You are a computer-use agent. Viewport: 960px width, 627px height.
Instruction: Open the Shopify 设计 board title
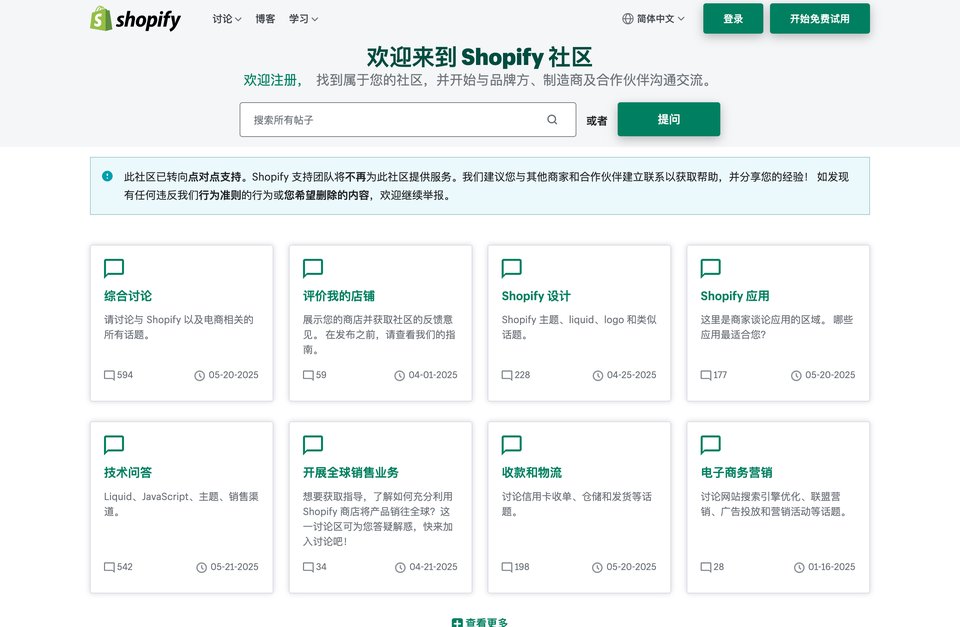tap(536, 296)
